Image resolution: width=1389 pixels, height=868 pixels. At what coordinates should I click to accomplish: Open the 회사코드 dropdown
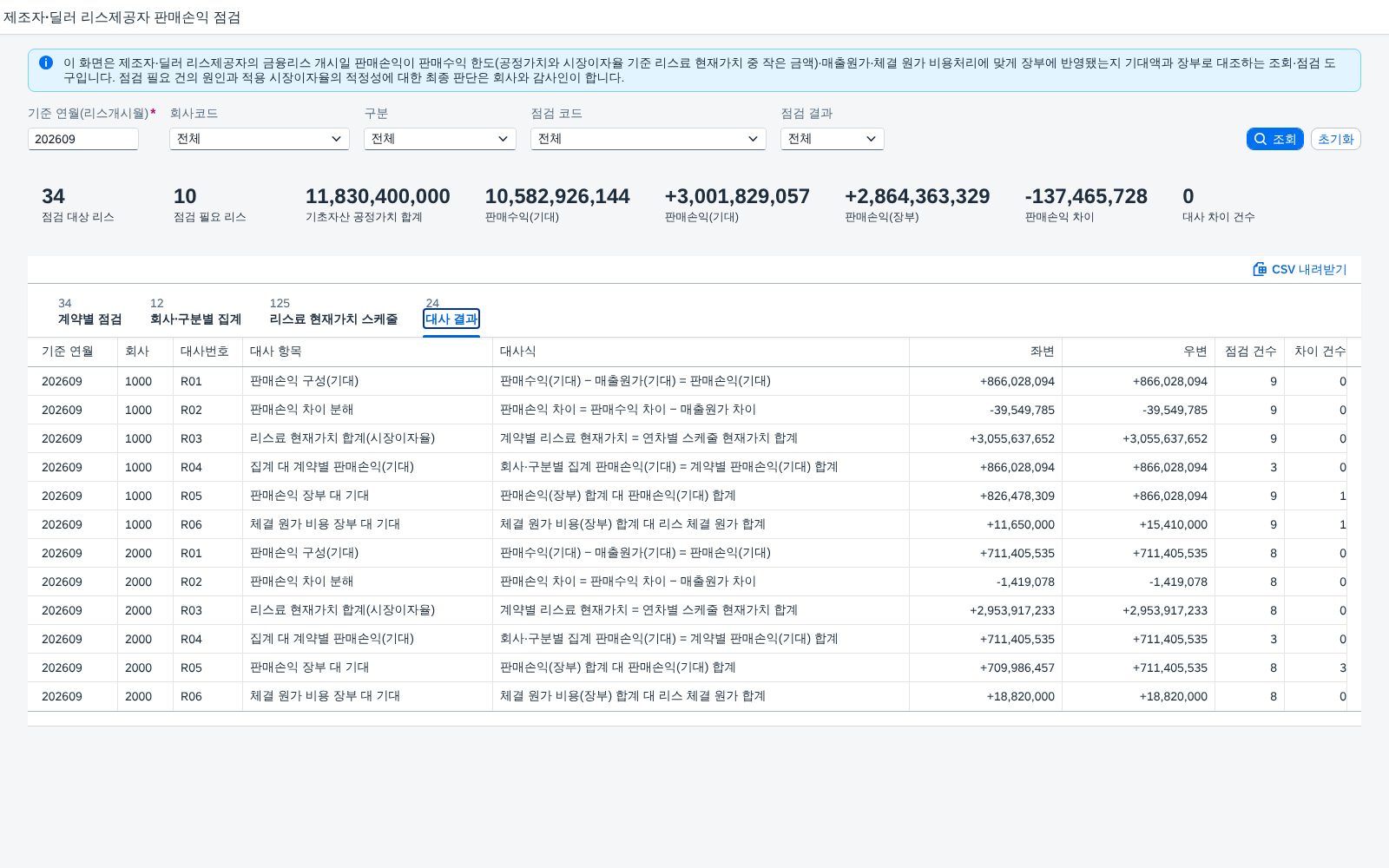260,139
